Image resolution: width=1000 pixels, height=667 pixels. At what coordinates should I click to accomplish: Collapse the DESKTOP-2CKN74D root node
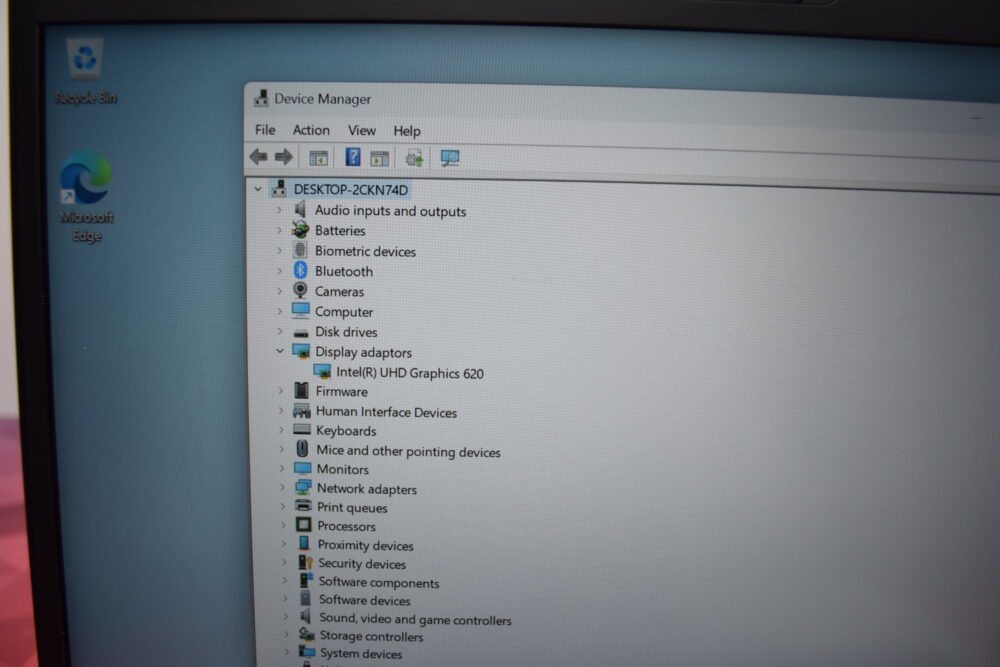(258, 189)
